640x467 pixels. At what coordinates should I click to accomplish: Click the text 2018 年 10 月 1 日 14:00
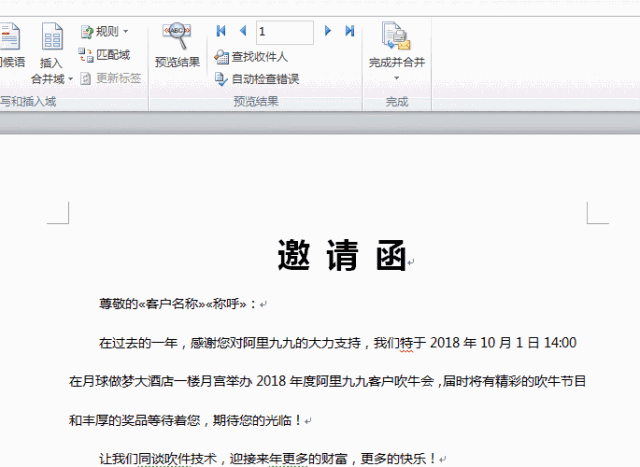pos(503,342)
